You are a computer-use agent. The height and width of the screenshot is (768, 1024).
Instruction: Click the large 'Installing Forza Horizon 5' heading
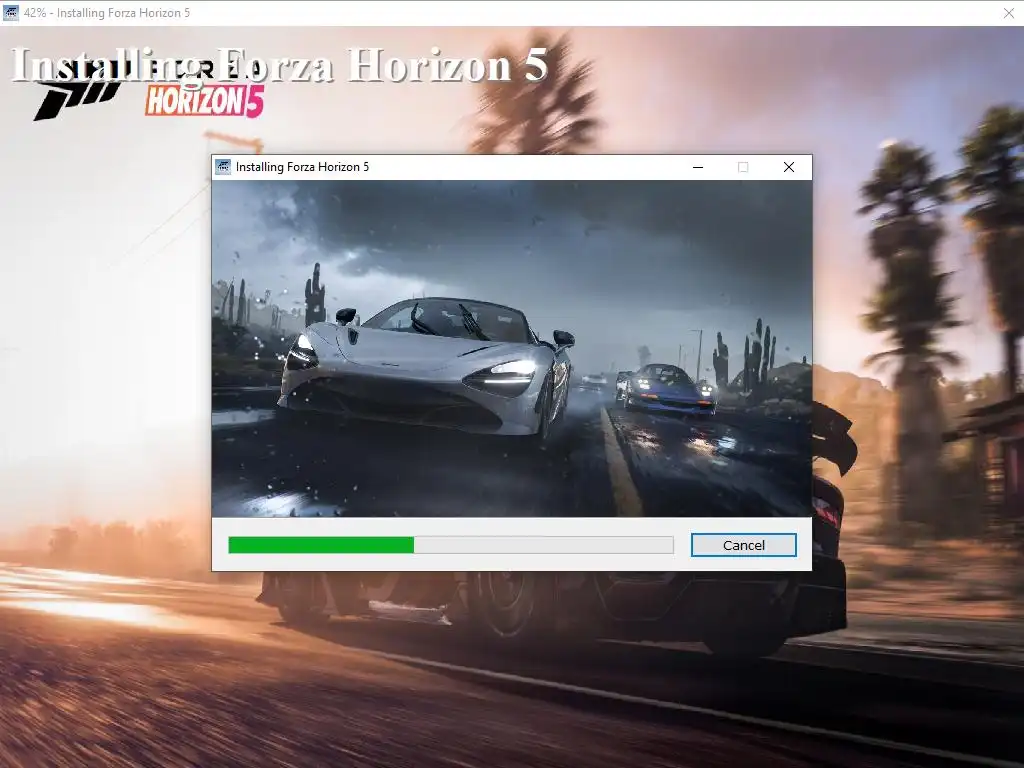(280, 65)
